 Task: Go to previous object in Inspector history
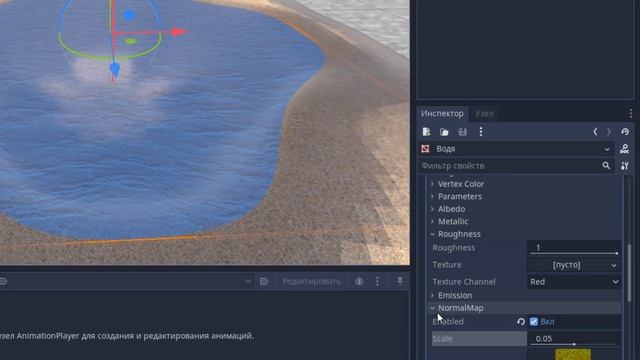click(595, 132)
